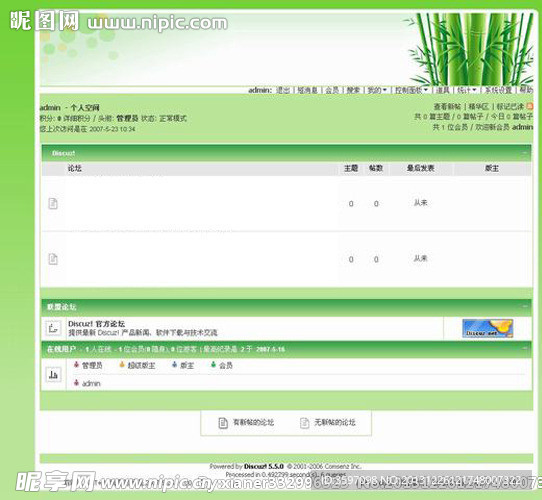
Task: Open the 我的 dropdown menu
Action: point(377,90)
